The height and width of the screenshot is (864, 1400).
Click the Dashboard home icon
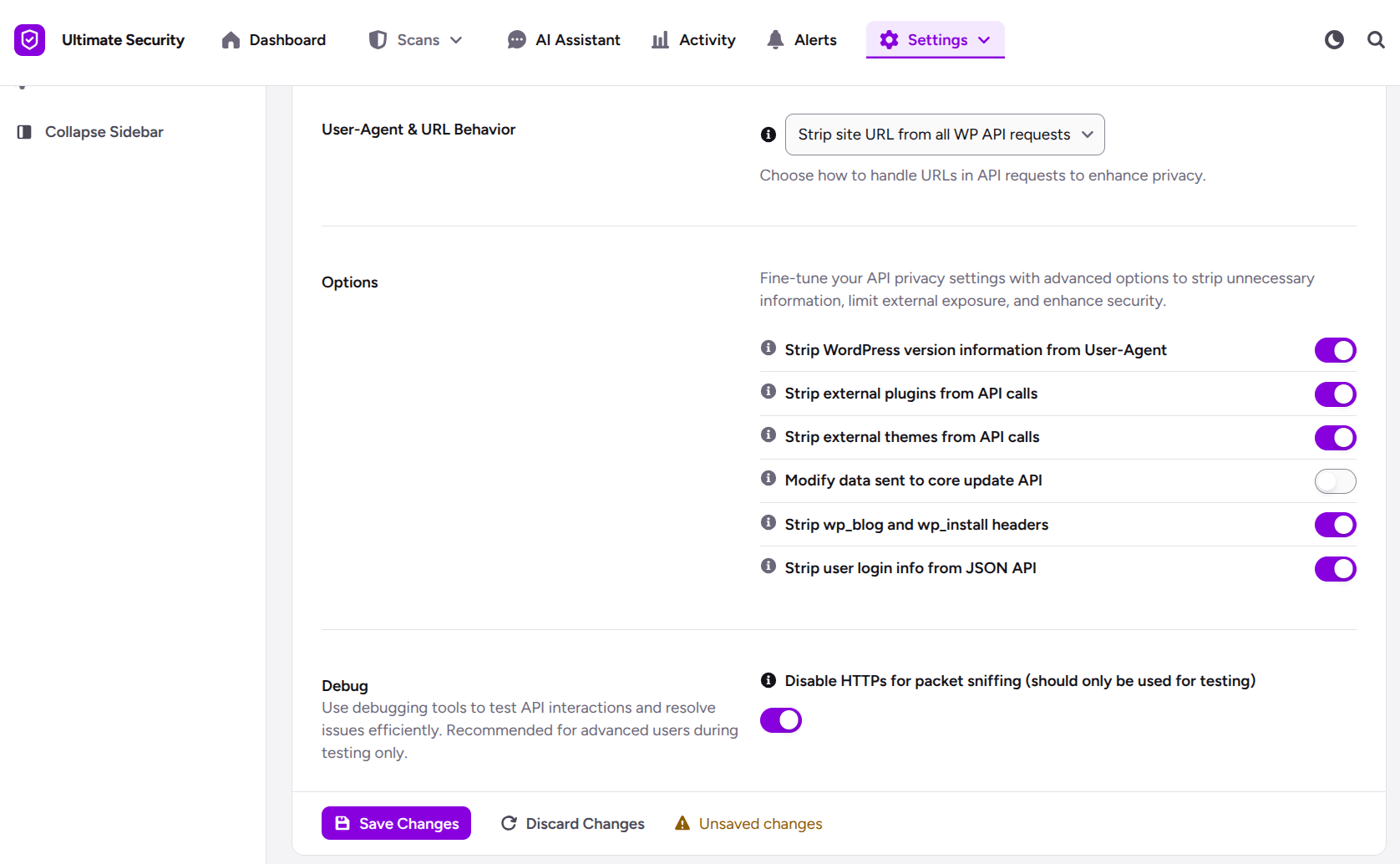pyautogui.click(x=231, y=40)
